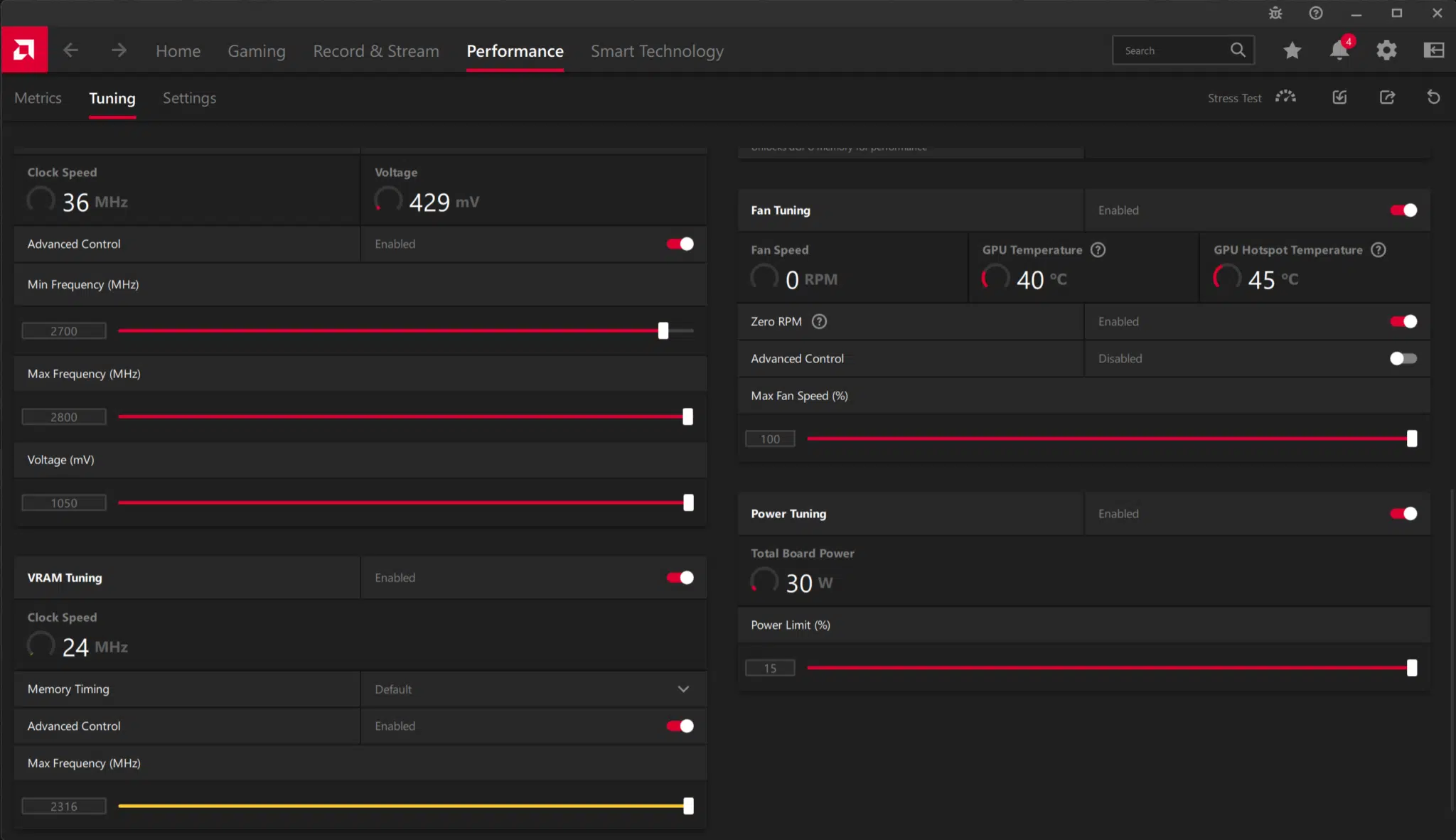
Task: Open the Memory Timing Default dropdown
Action: tap(533, 689)
